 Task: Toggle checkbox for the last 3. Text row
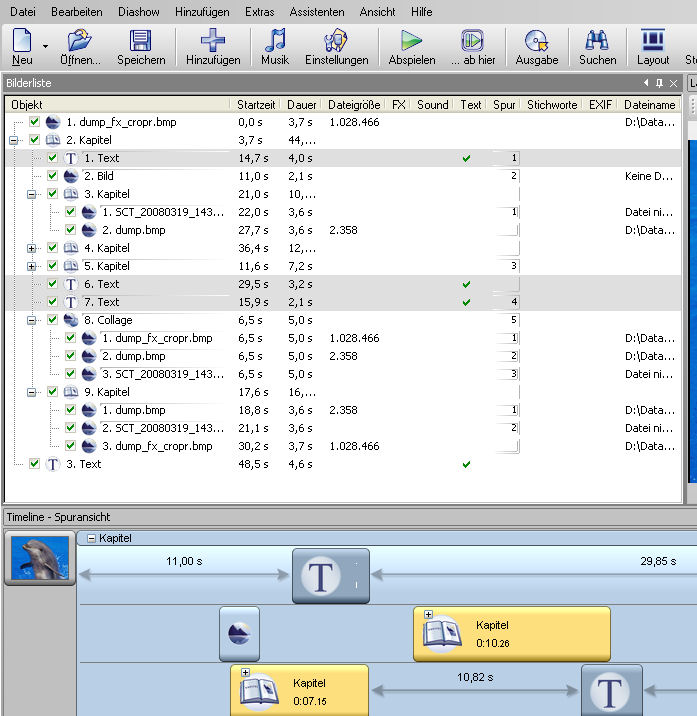click(35, 464)
